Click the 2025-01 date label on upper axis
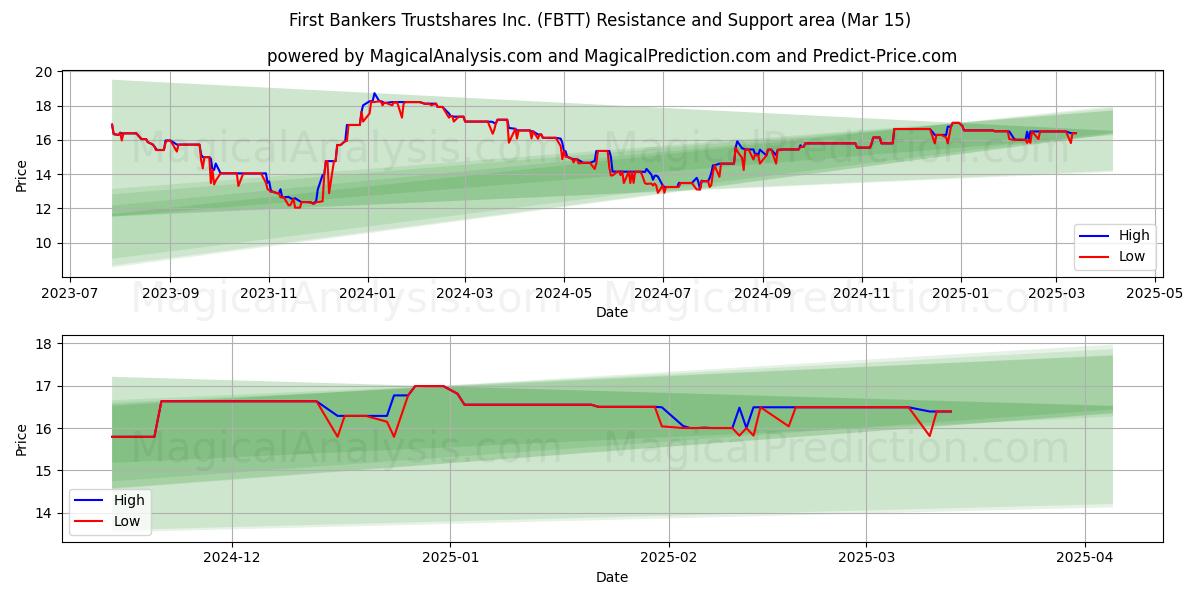Image resolution: width=1200 pixels, height=600 pixels. [x=960, y=294]
